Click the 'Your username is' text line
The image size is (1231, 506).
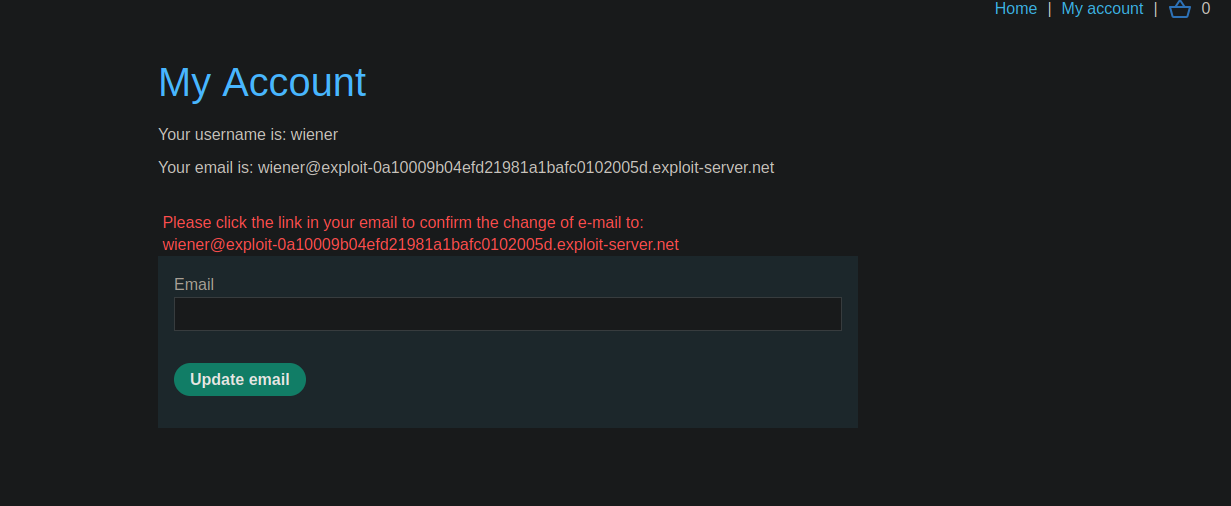(x=222, y=134)
